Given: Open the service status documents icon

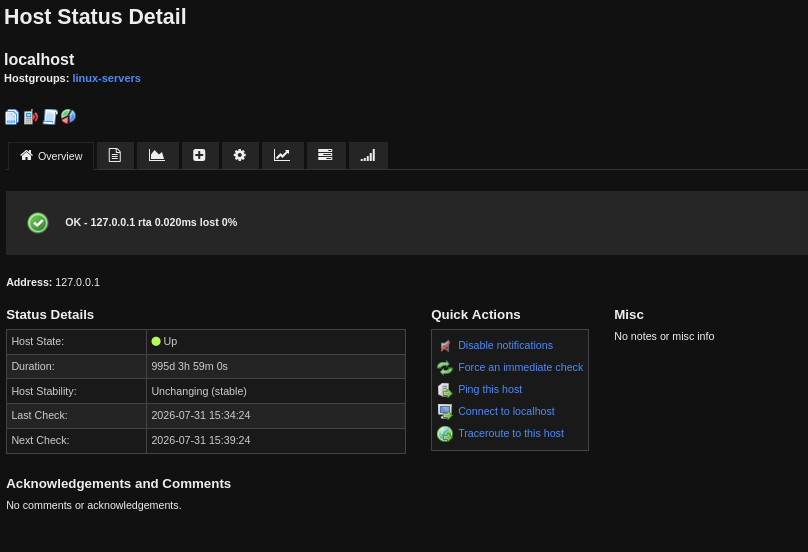Looking at the screenshot, I should (x=12, y=117).
